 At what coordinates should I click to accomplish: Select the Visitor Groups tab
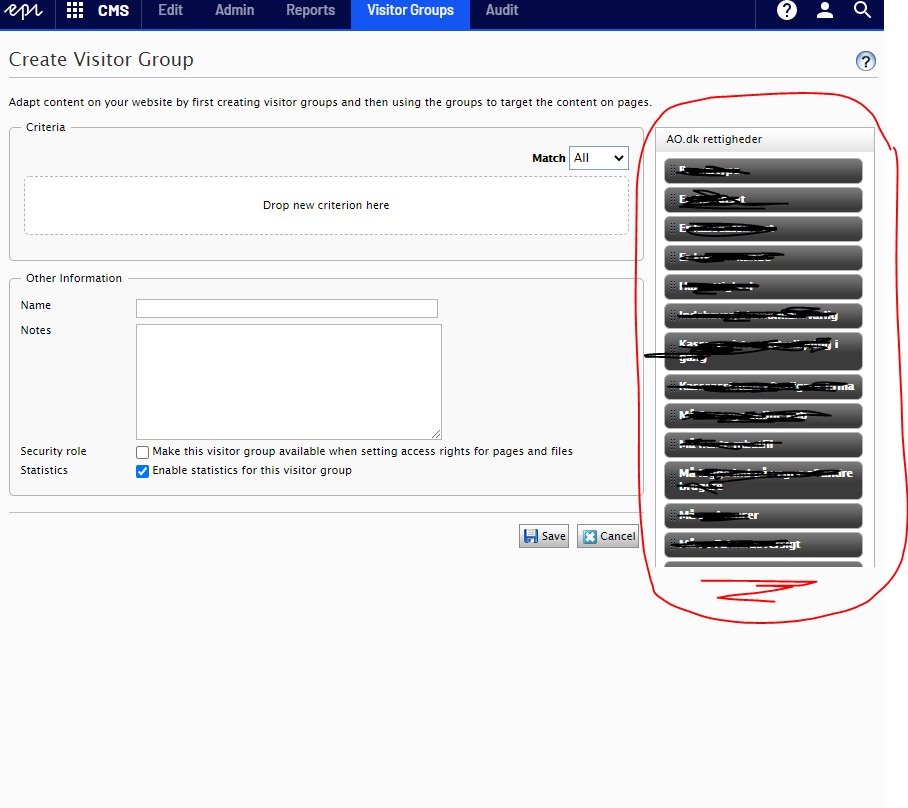pos(410,11)
